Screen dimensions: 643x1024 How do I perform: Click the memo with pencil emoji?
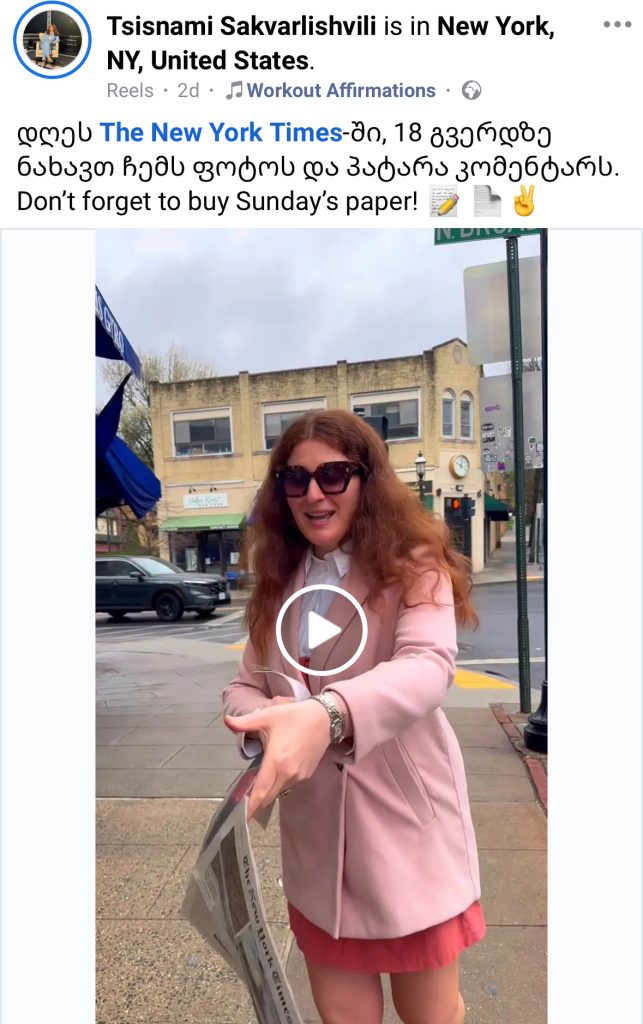pos(443,200)
